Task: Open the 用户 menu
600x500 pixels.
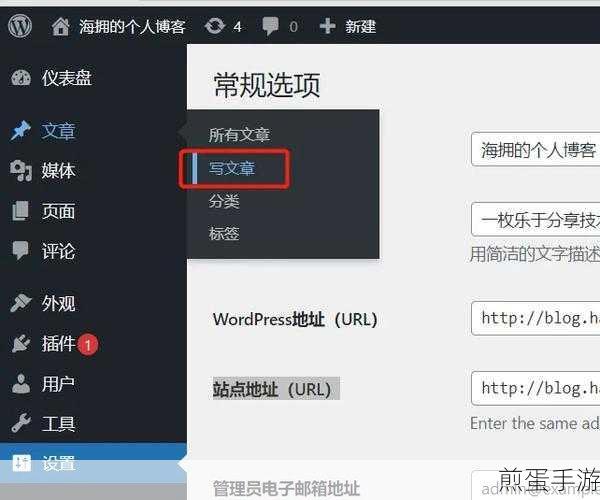Action: coord(58,384)
